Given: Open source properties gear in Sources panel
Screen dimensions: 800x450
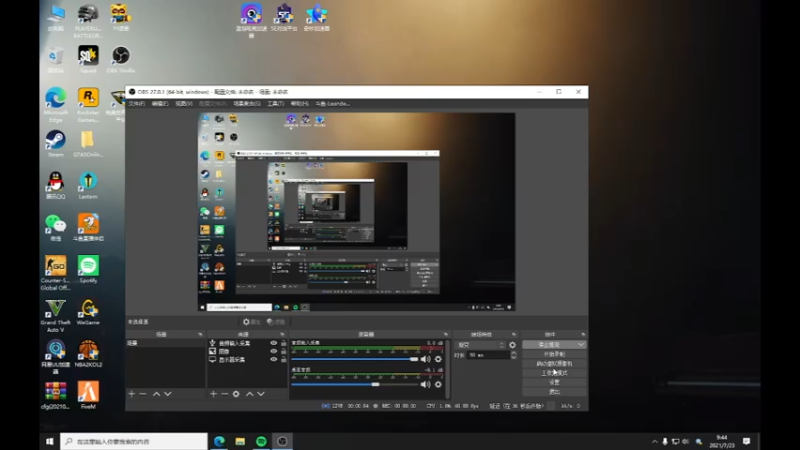Looking at the screenshot, I should (x=236, y=394).
